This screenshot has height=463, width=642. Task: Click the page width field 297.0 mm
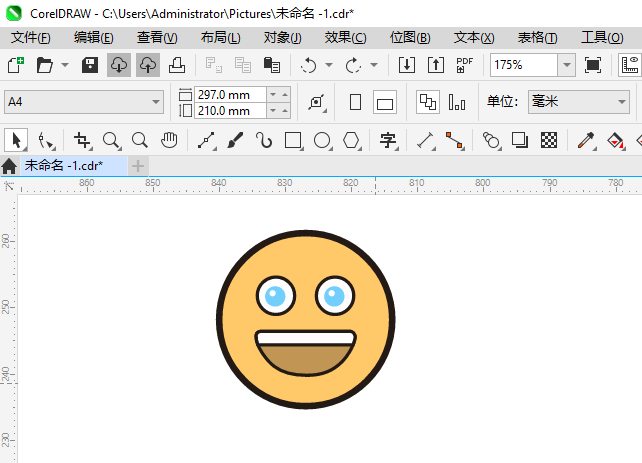(x=230, y=94)
